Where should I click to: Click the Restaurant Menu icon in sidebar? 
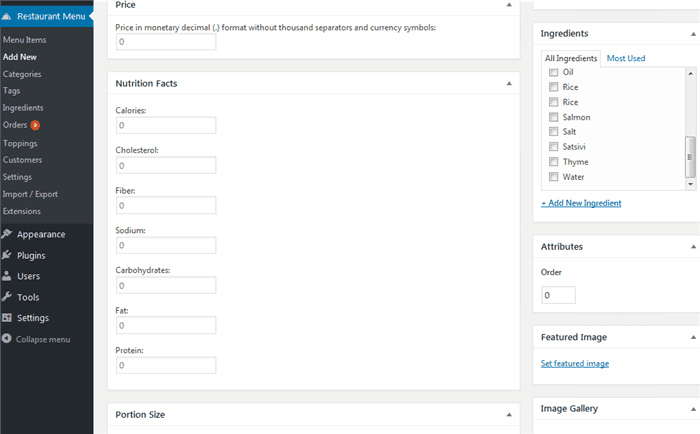(8, 17)
